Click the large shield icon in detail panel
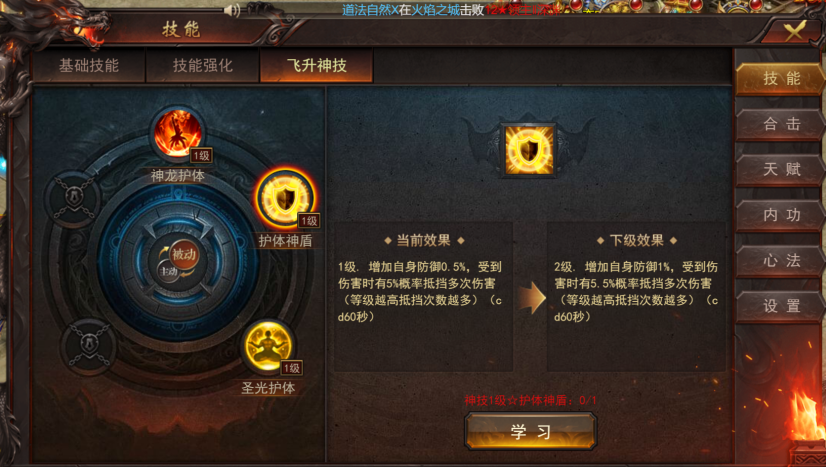 [x=528, y=150]
